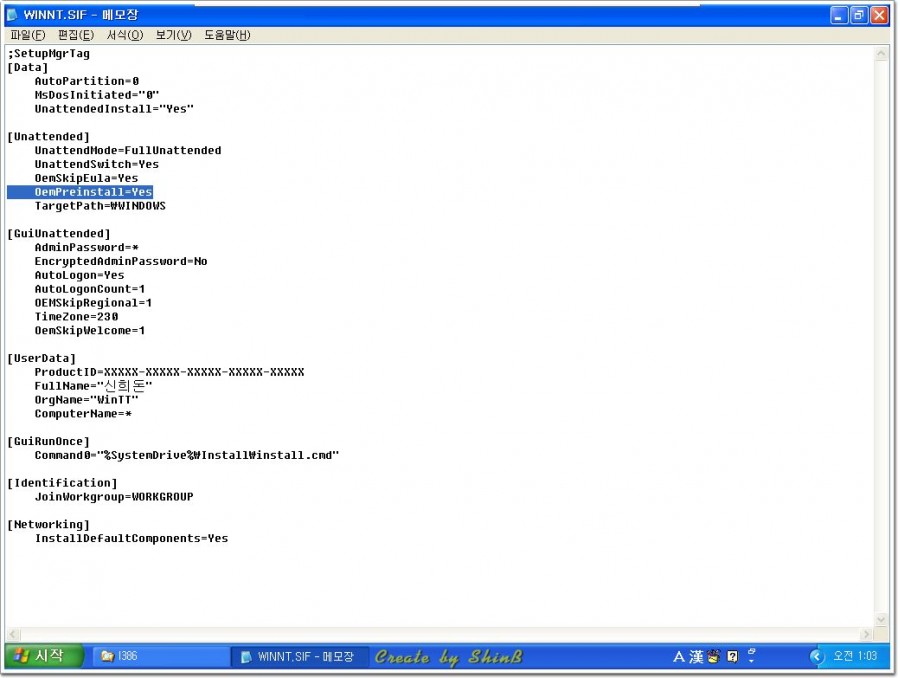Click the [Data] section header
The width and height of the screenshot is (900, 678).
coord(28,67)
